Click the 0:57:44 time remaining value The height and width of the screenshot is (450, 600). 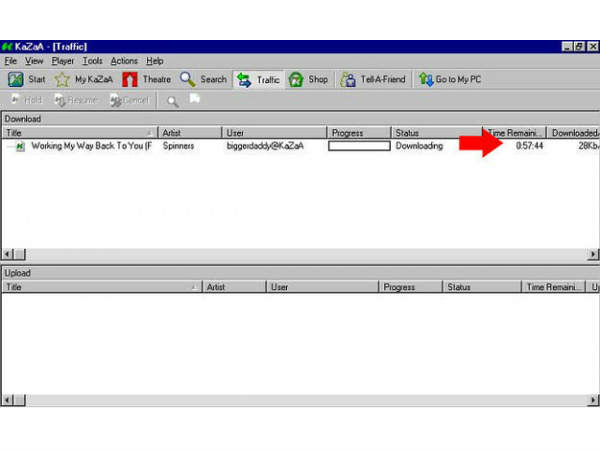coord(530,146)
